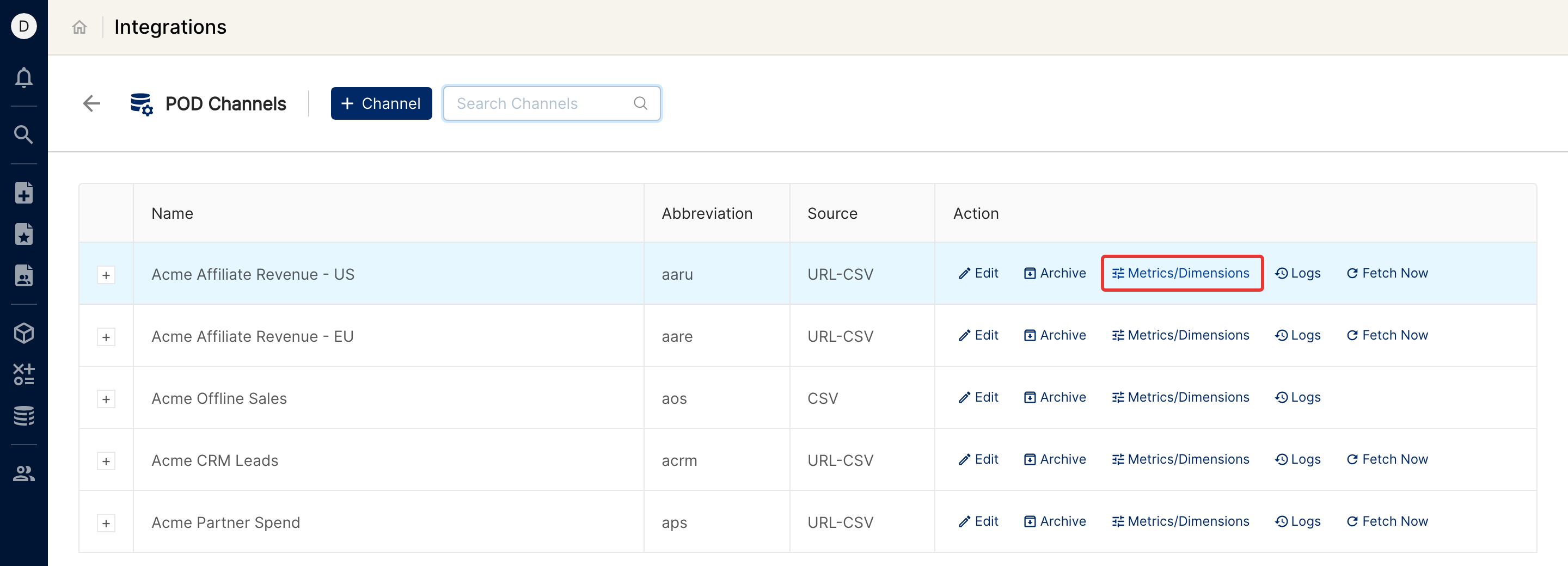1568x566 pixels.
Task: Open the notifications bell in sidebar
Action: (24, 77)
